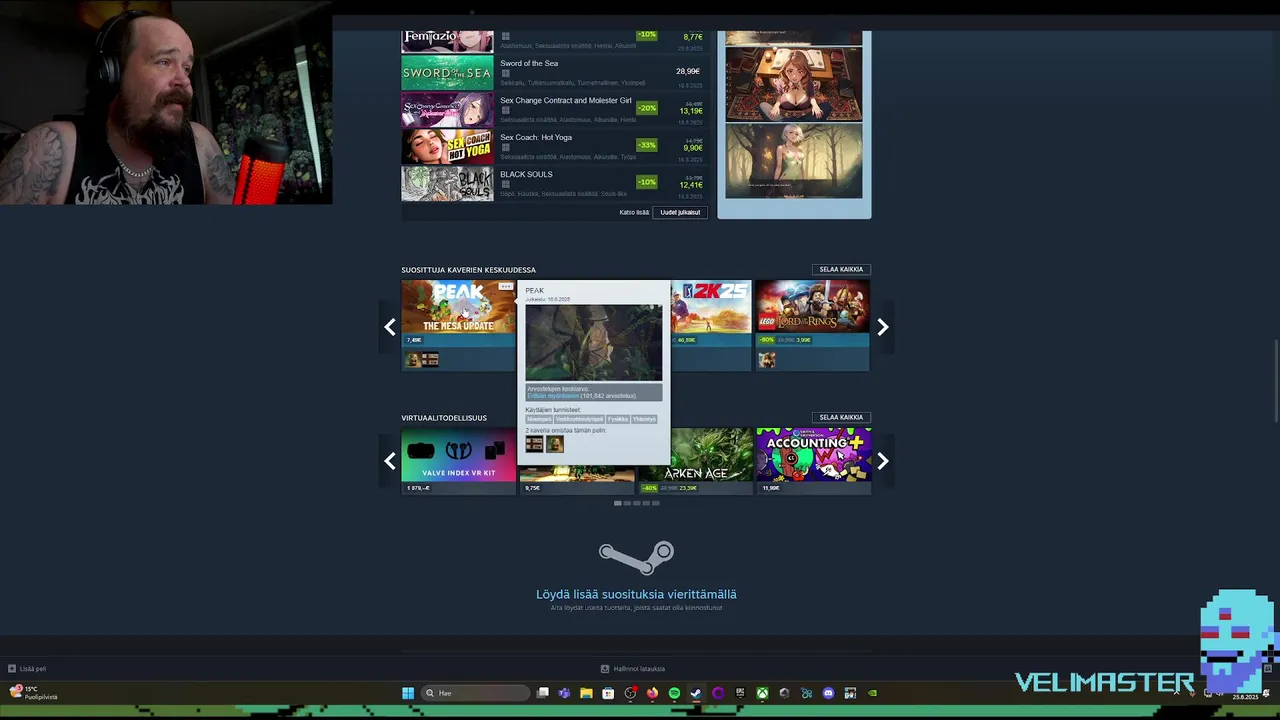This screenshot has width=1280, height=720.
Task: Open the three-dot menu on PEAK card
Action: (x=506, y=287)
